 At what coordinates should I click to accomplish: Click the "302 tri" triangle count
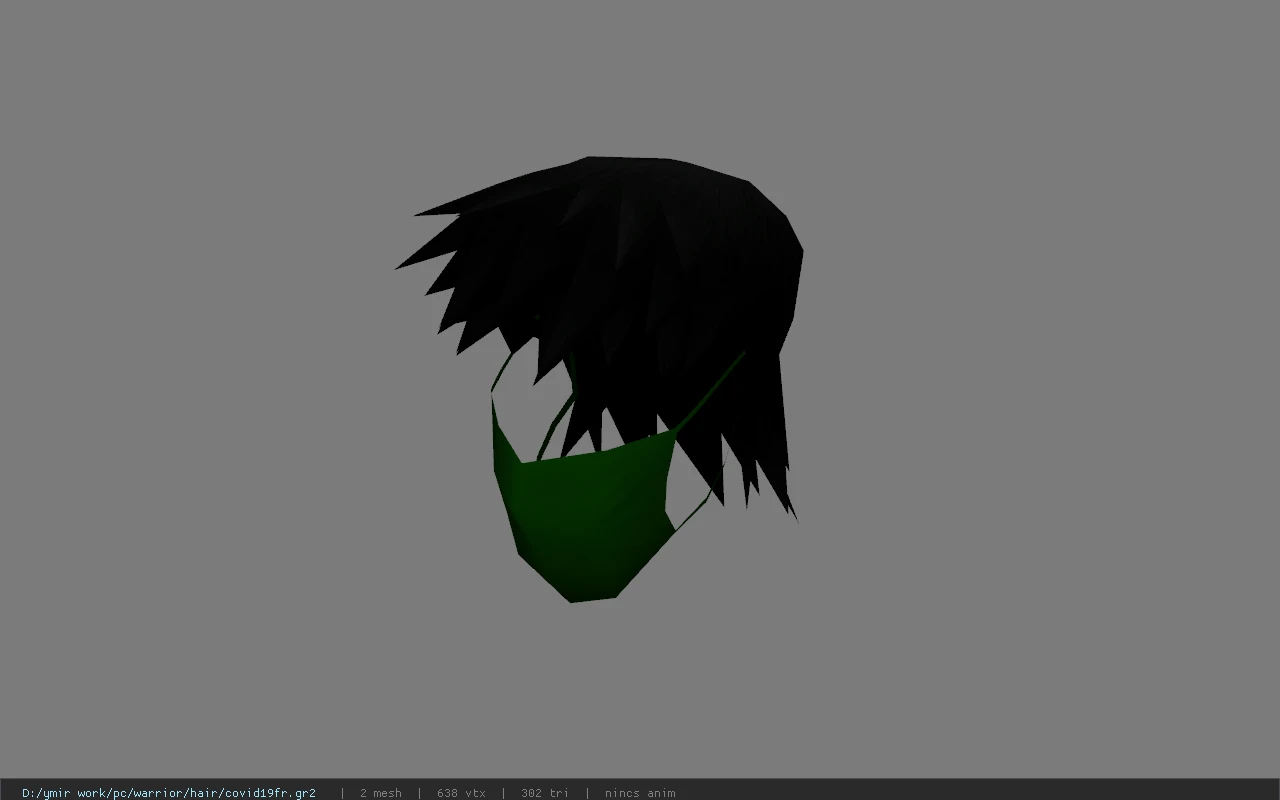[545, 793]
